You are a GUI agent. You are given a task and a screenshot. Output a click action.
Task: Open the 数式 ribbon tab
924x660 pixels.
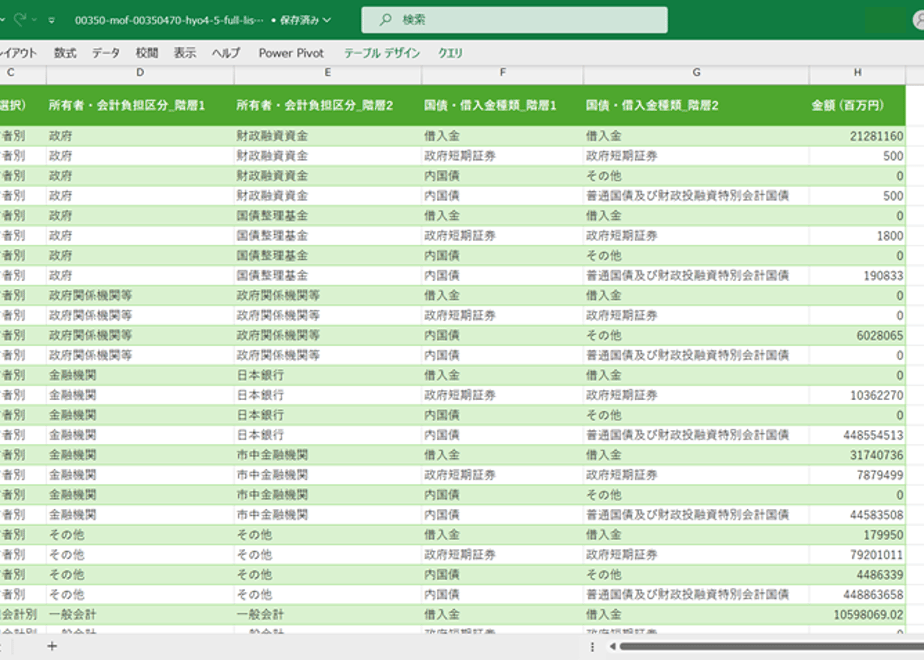(65, 53)
